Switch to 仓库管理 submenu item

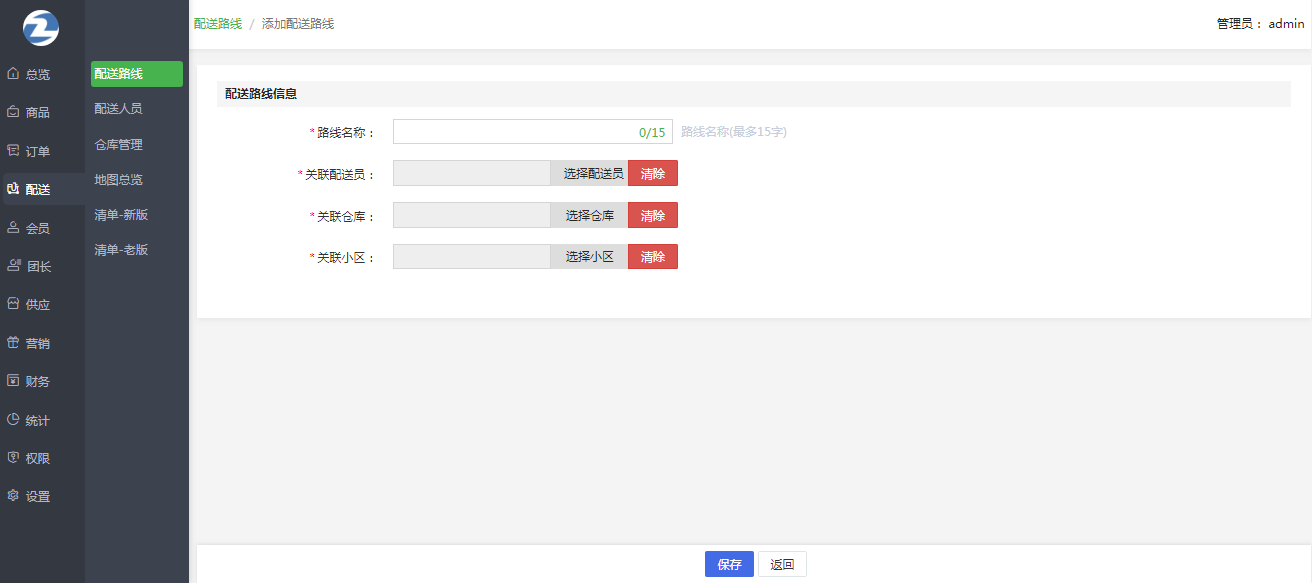coord(118,145)
